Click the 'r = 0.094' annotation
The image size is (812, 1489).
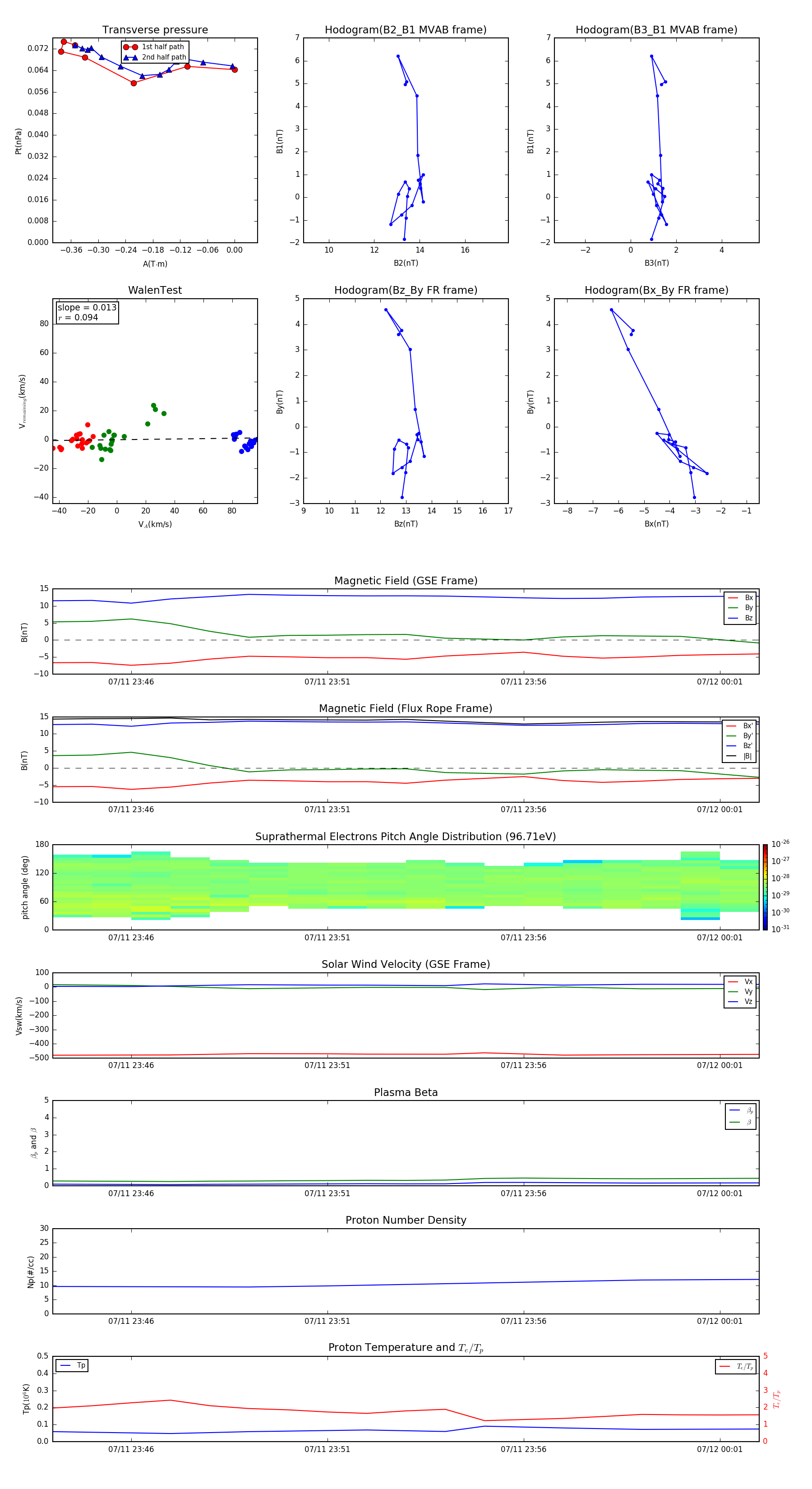[78, 317]
